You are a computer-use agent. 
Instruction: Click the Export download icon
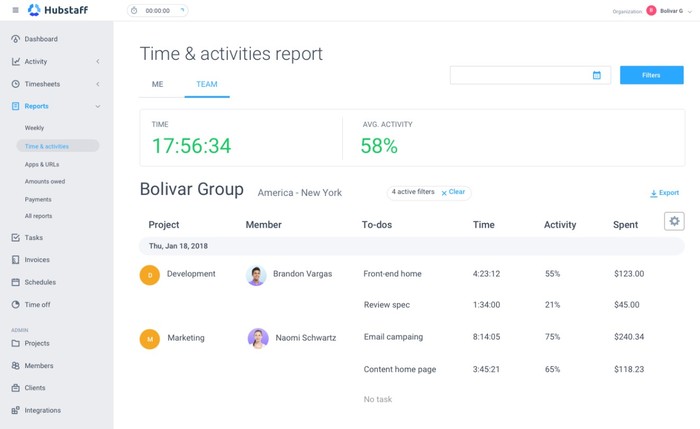(x=654, y=193)
